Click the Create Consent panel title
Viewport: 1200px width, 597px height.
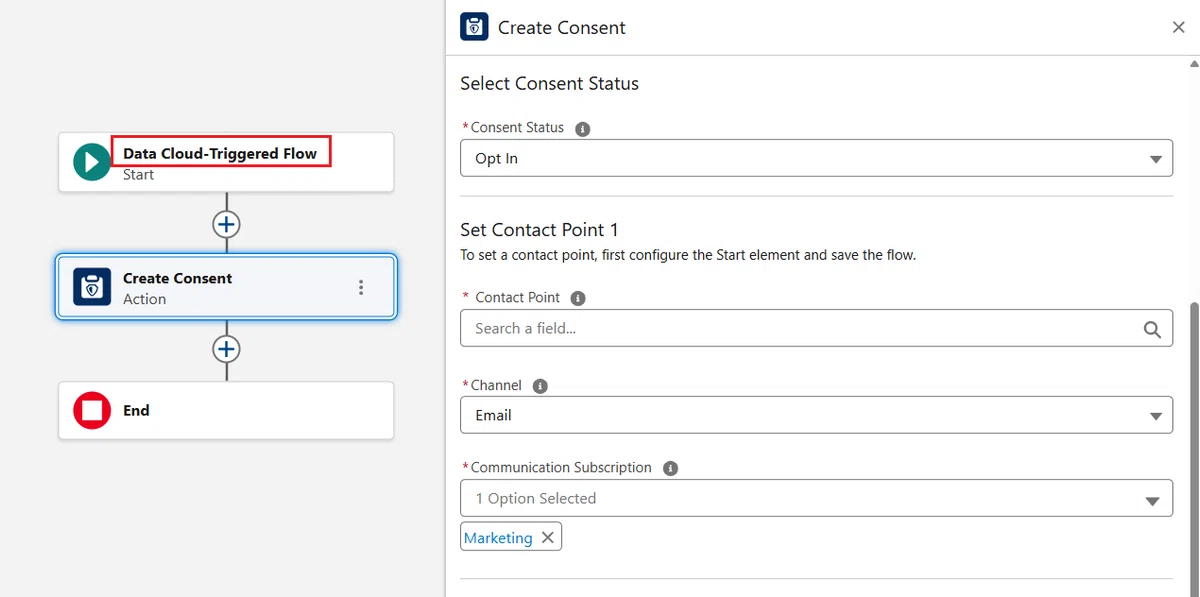point(561,28)
